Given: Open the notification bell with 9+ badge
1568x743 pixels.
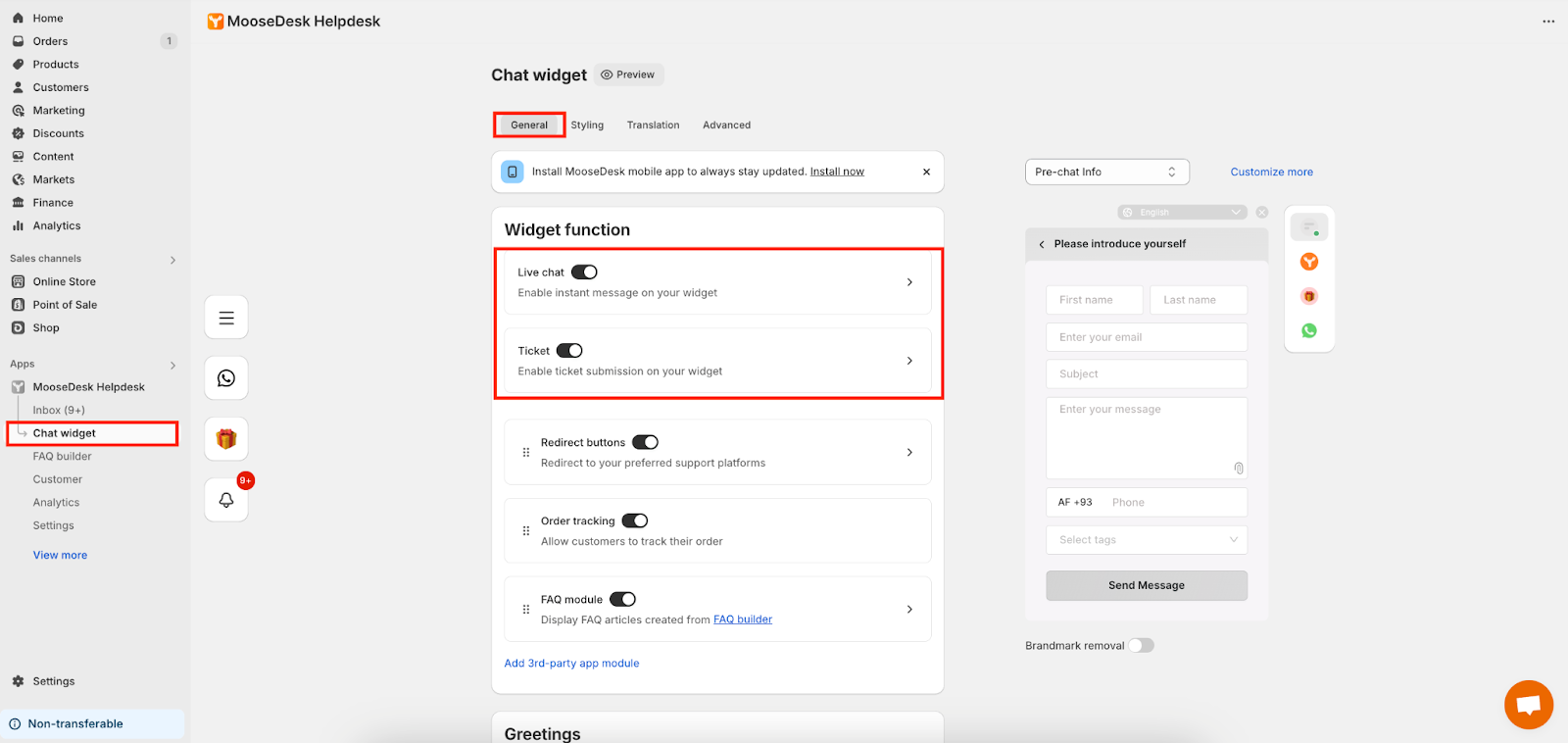Looking at the screenshot, I should [x=226, y=500].
